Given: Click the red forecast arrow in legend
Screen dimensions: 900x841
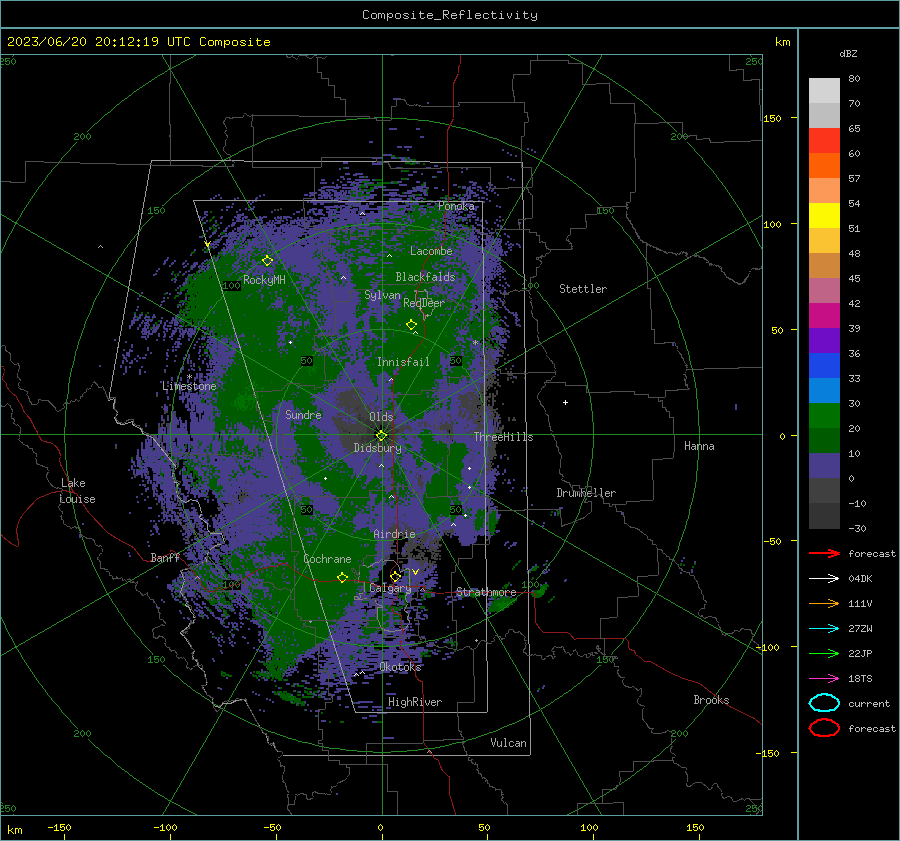Looking at the screenshot, I should [x=824, y=553].
